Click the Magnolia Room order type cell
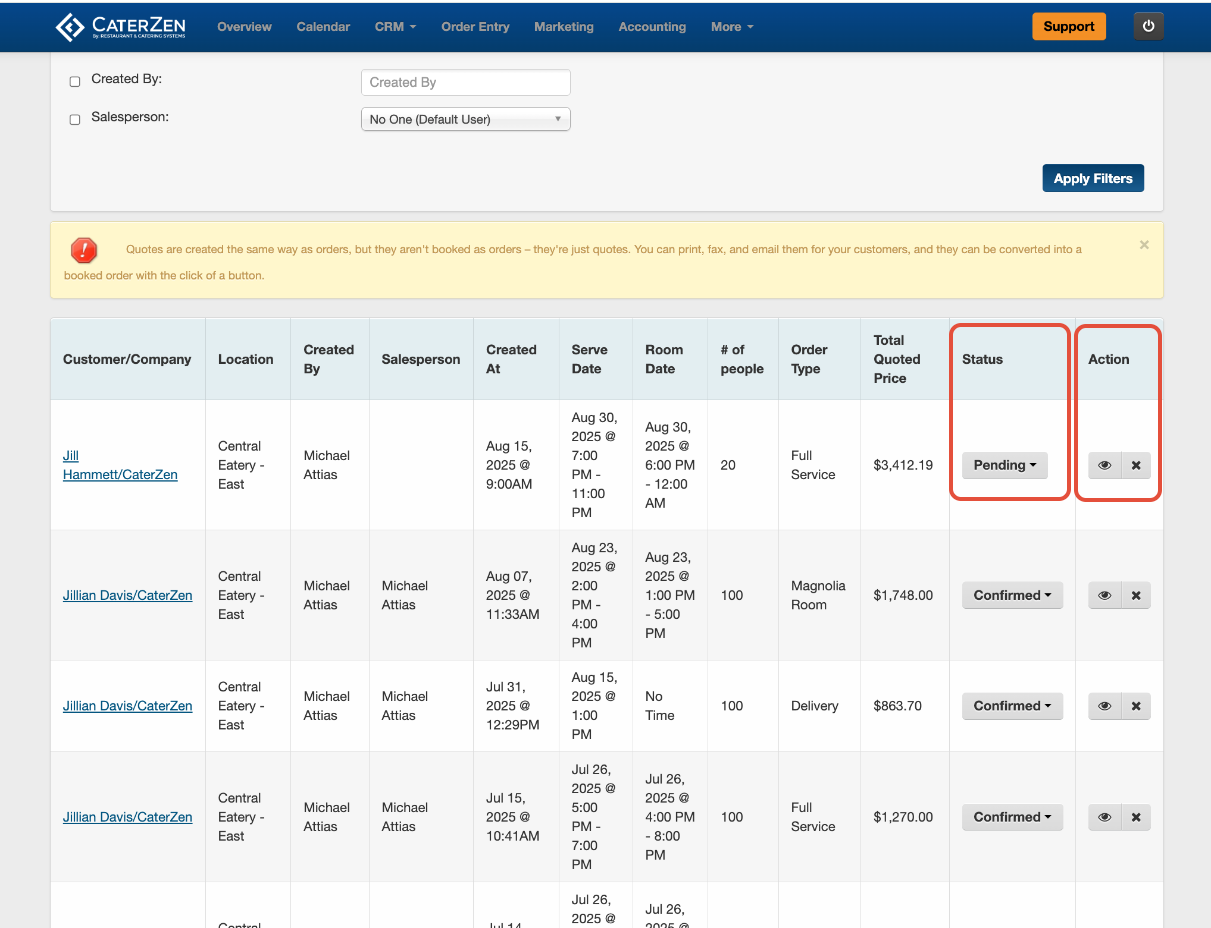 pyautogui.click(x=818, y=595)
